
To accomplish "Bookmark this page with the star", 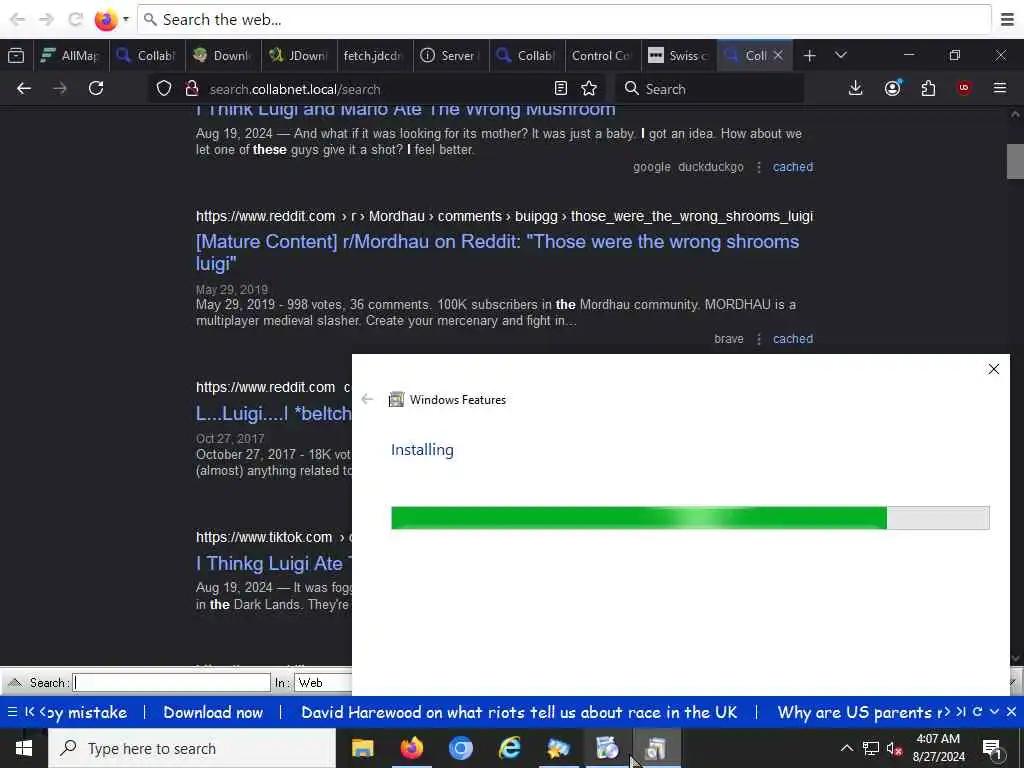I will tap(589, 89).
